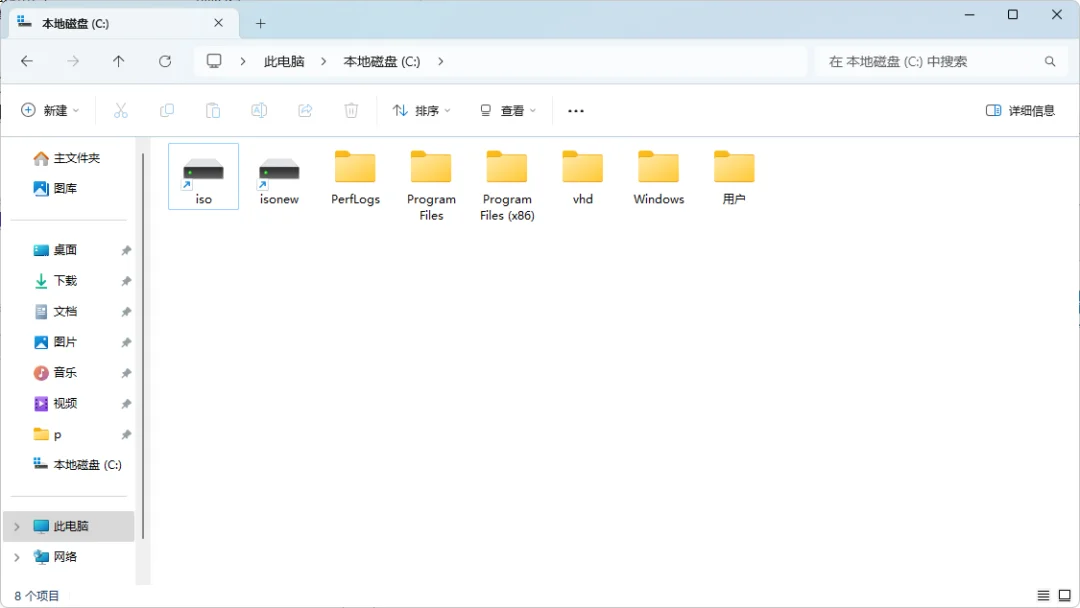Select the 本地磁盘 (C:) tab
1080x608 pixels.
tap(124, 23)
